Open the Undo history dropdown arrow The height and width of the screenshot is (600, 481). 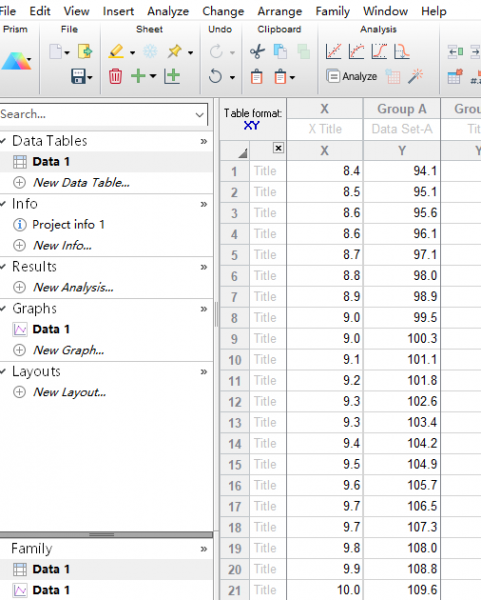(x=232, y=78)
